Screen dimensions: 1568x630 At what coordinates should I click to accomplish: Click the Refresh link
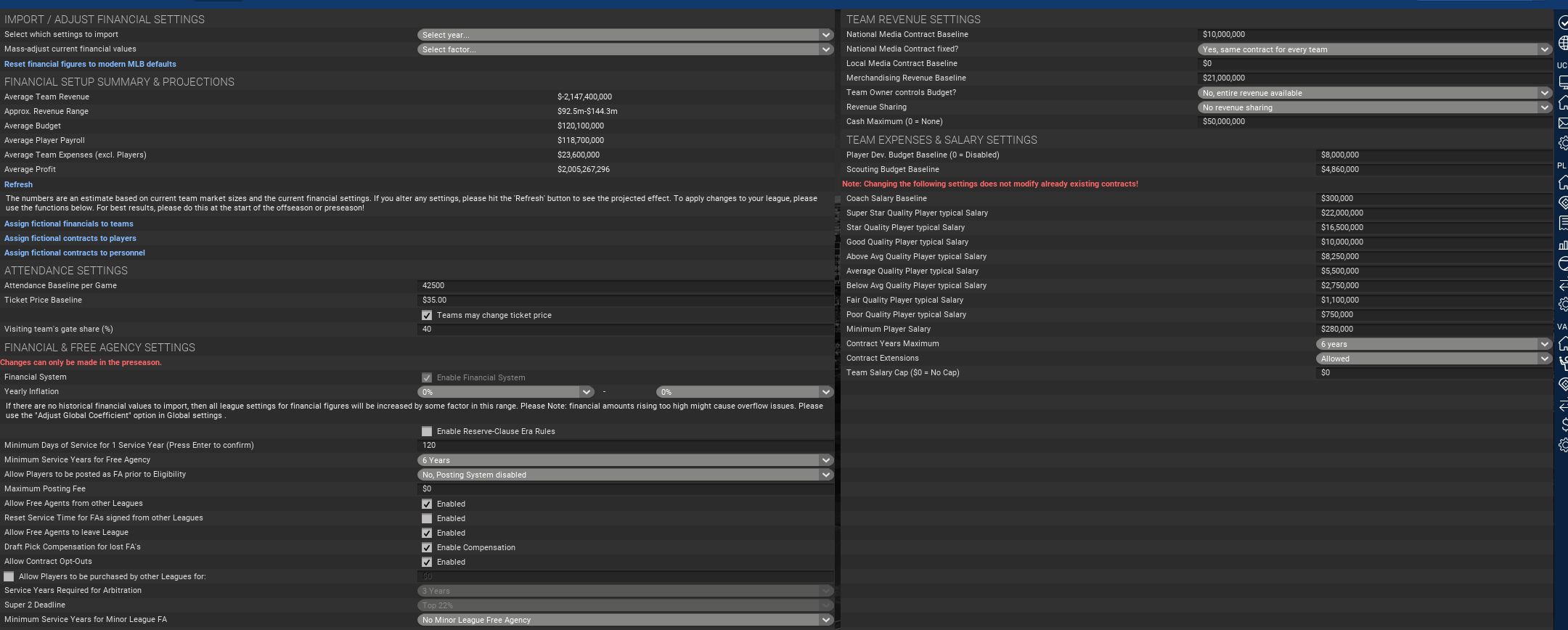point(18,184)
